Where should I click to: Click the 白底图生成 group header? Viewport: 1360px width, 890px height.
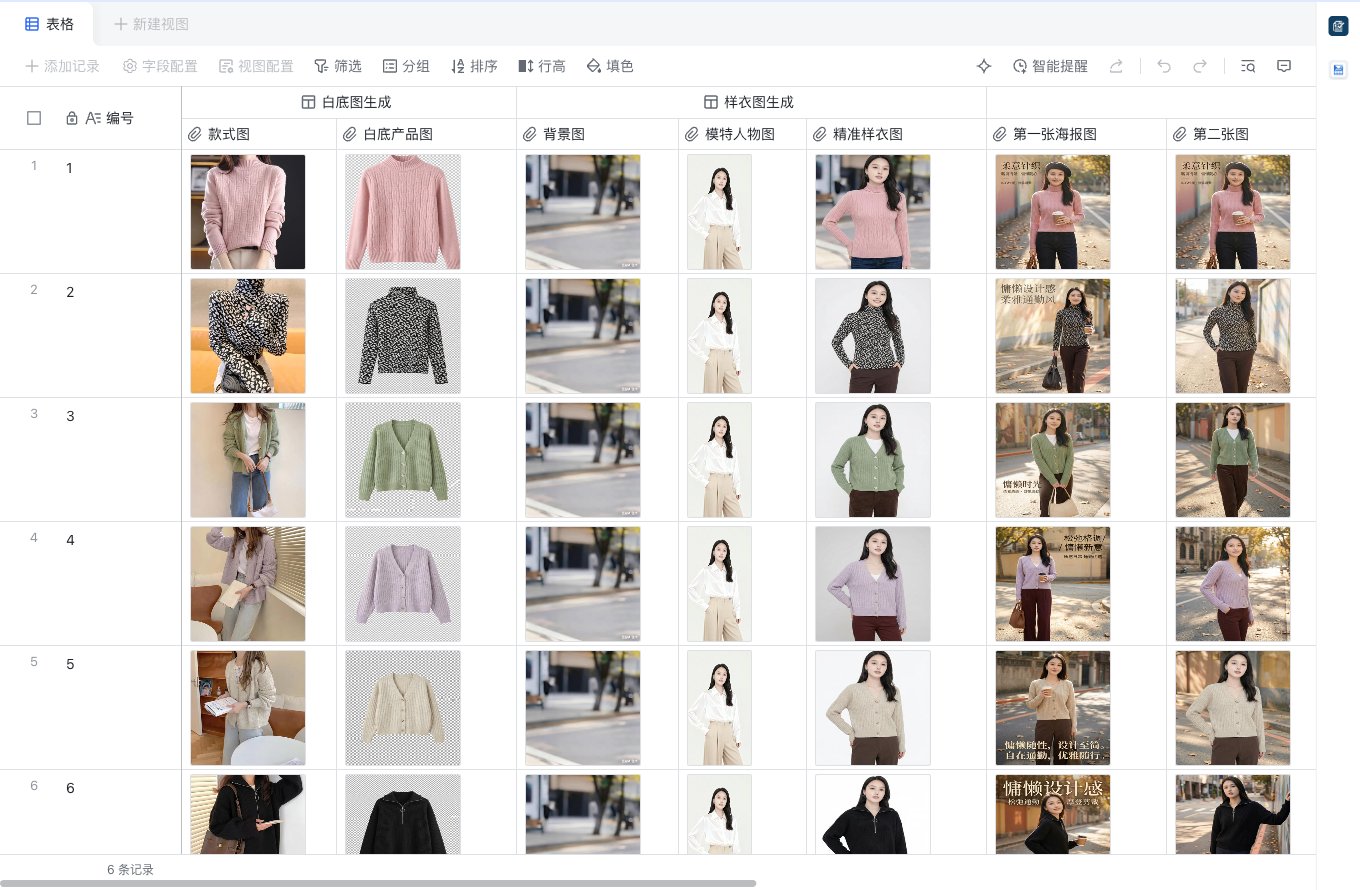[349, 102]
